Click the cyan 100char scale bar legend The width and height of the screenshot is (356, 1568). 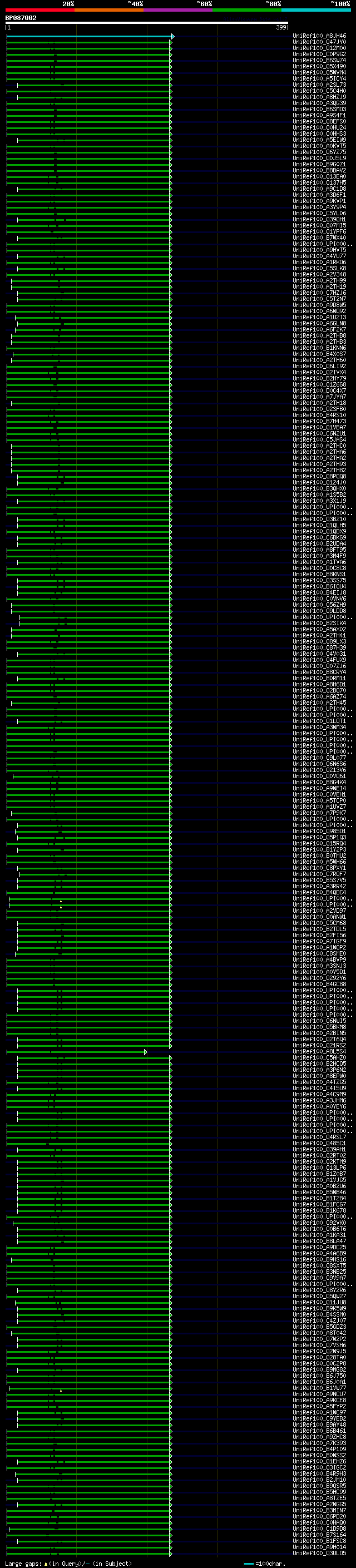[248, 1563]
